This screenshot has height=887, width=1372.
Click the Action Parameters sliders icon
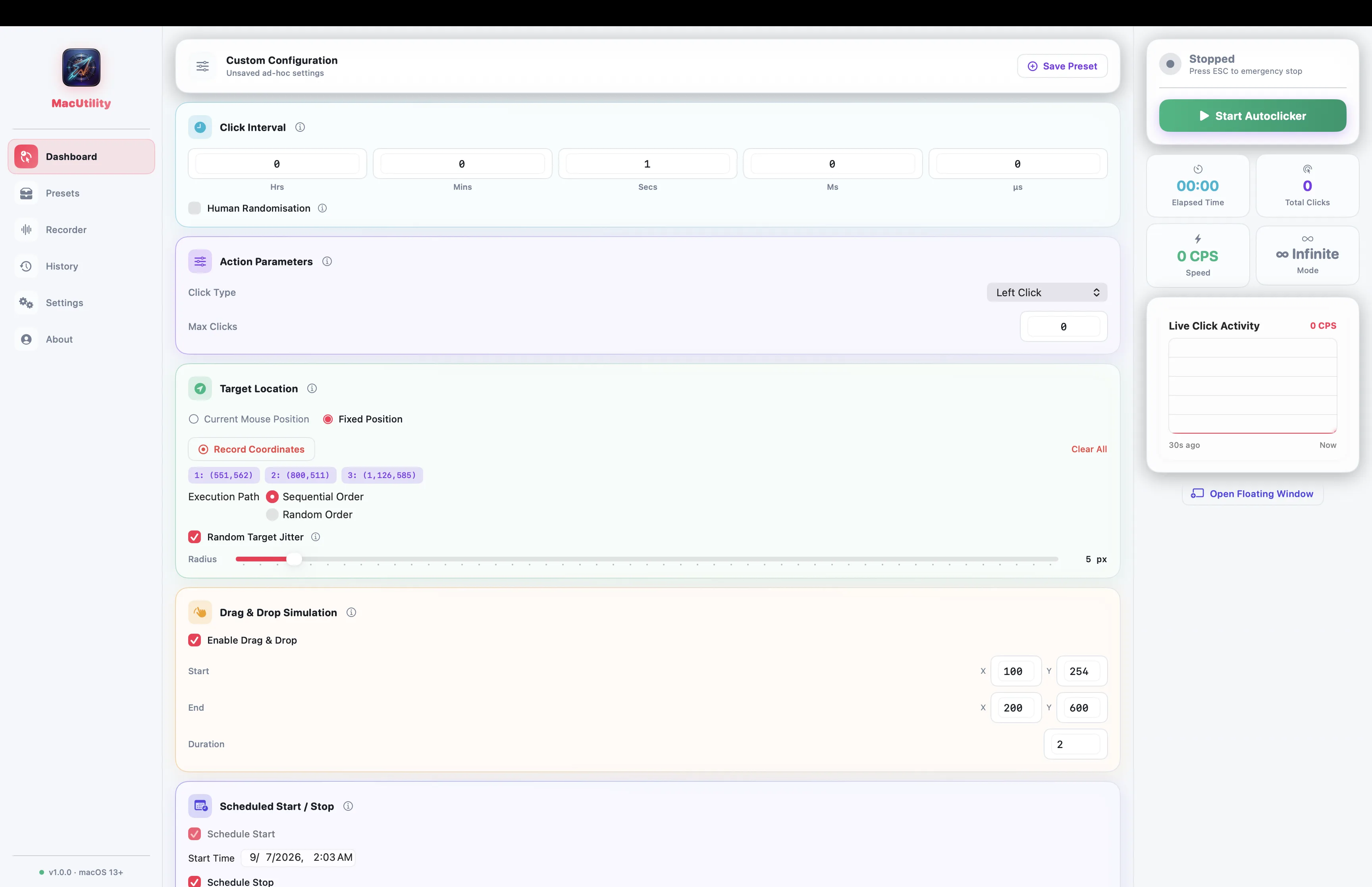pyautogui.click(x=200, y=262)
